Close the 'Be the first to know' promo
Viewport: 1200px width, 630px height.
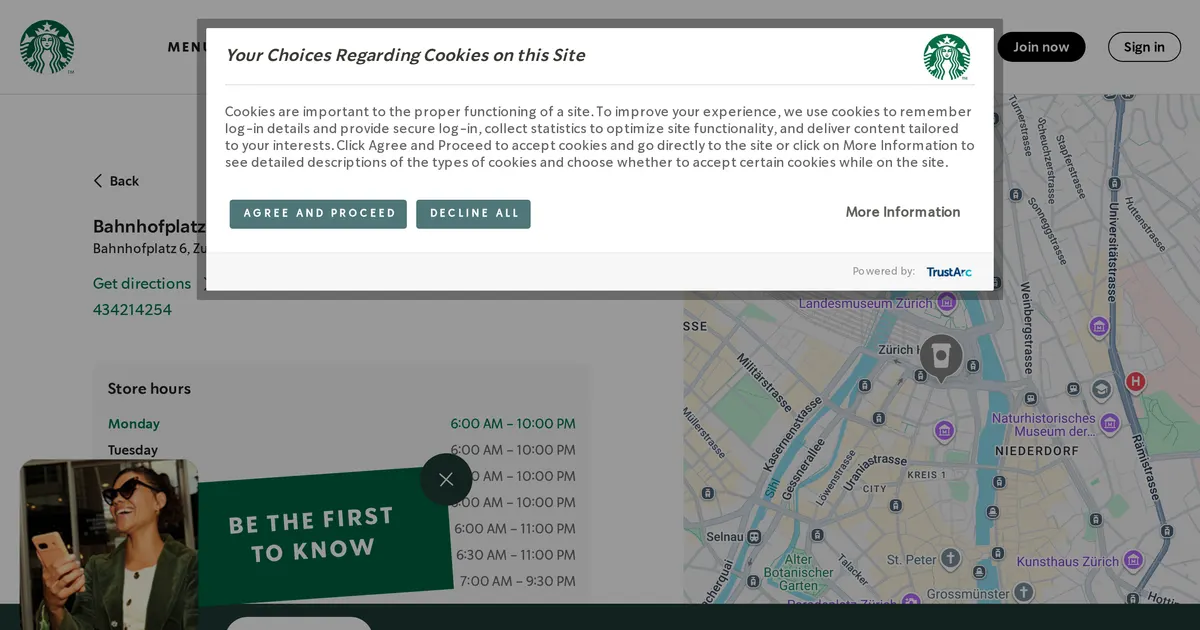pos(446,479)
